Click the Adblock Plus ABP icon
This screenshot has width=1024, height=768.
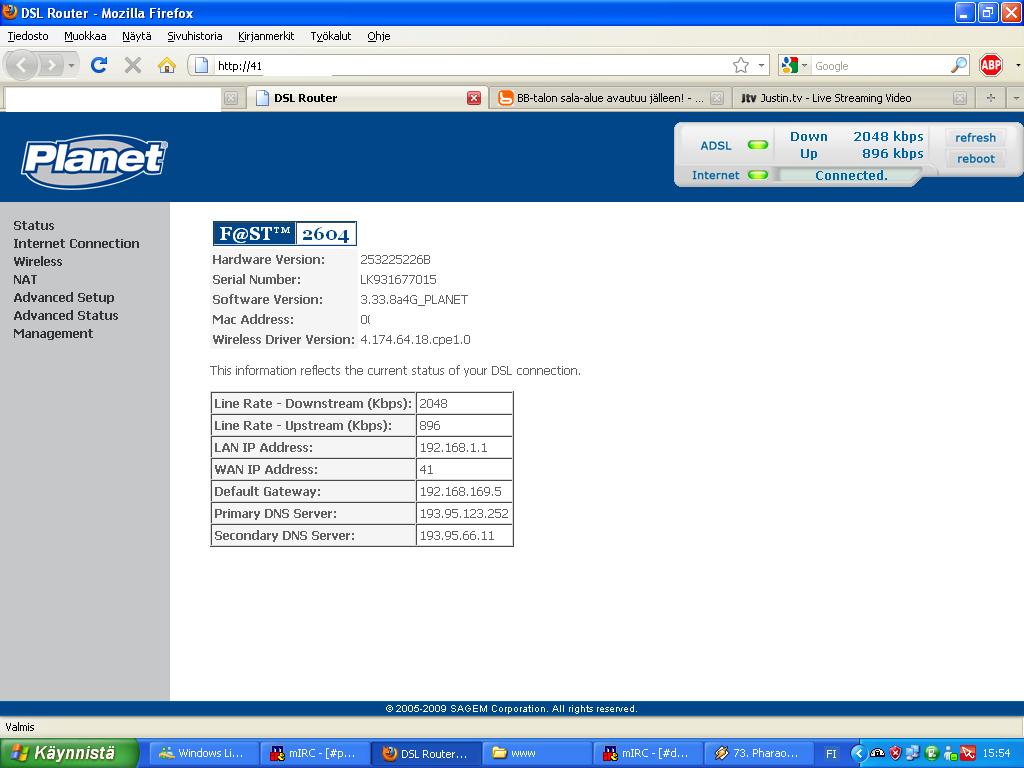coord(991,65)
